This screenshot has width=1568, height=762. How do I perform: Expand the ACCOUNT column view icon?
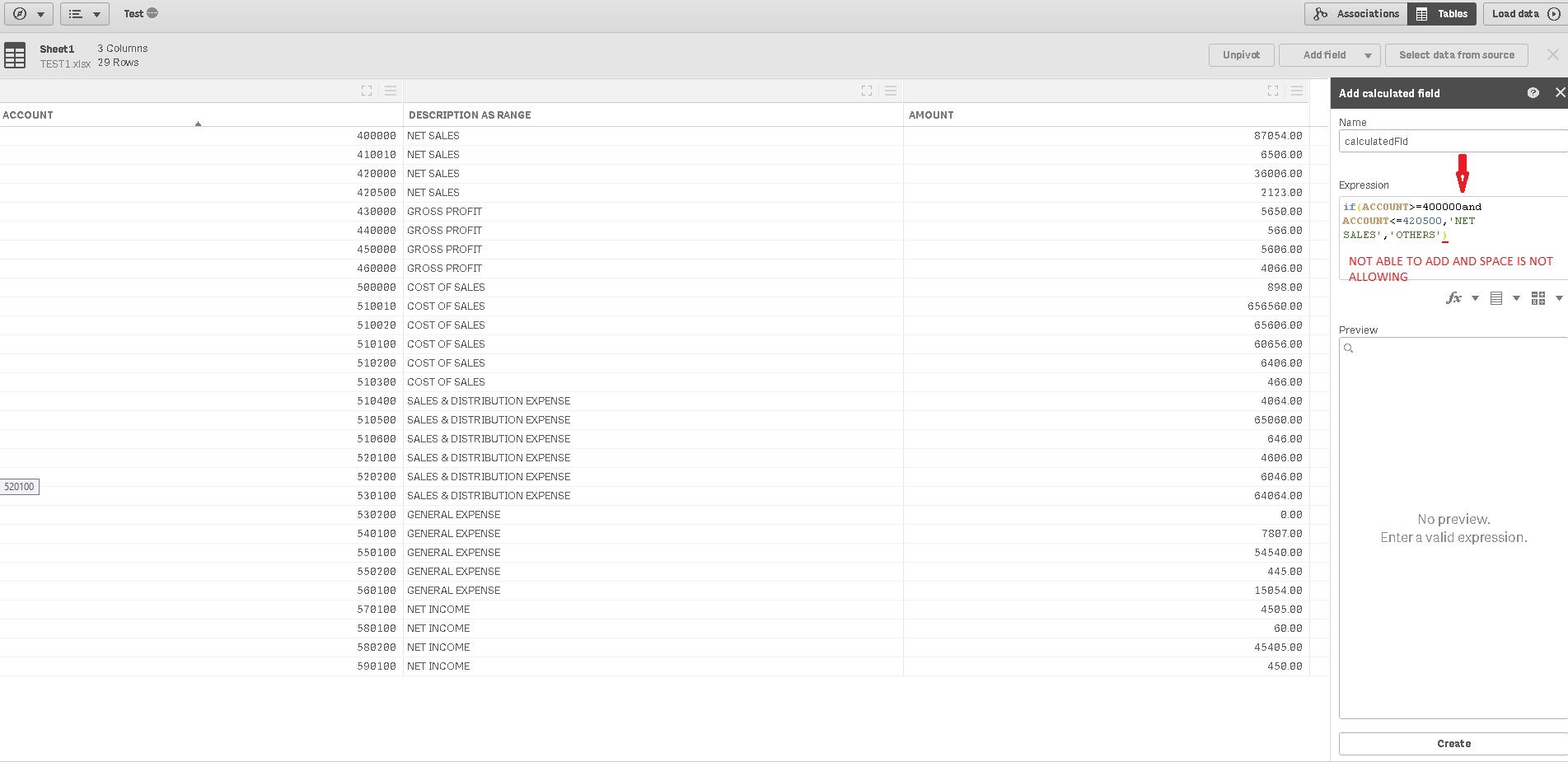tap(367, 91)
